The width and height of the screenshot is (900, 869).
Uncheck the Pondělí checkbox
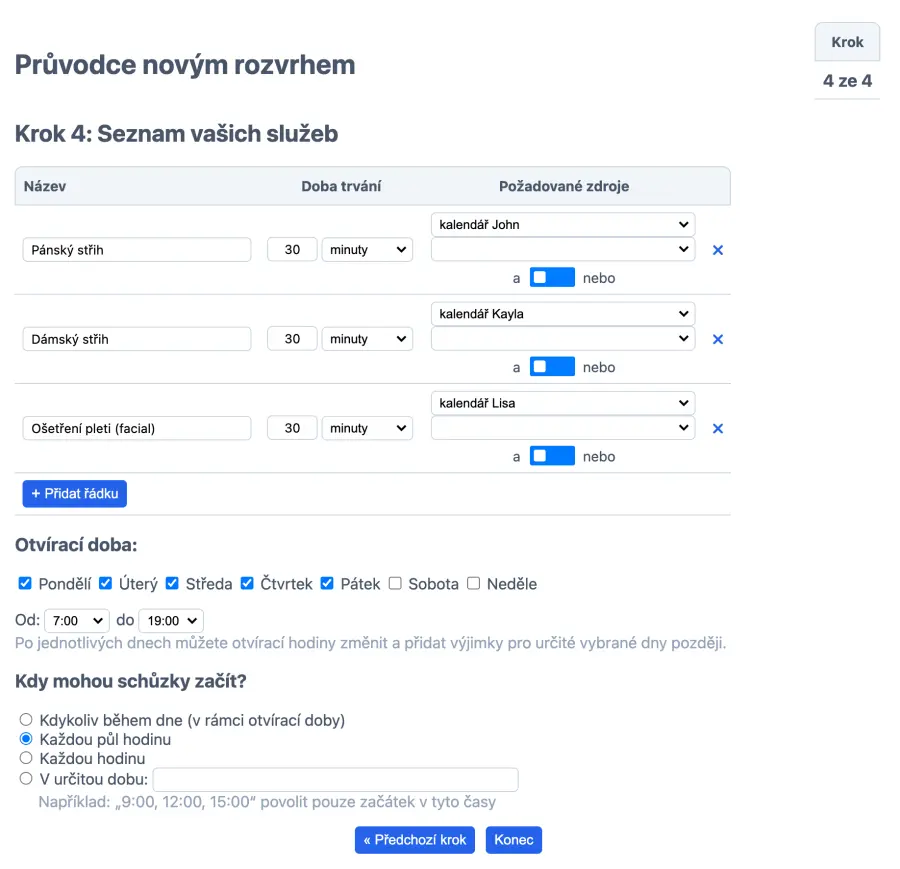26,583
